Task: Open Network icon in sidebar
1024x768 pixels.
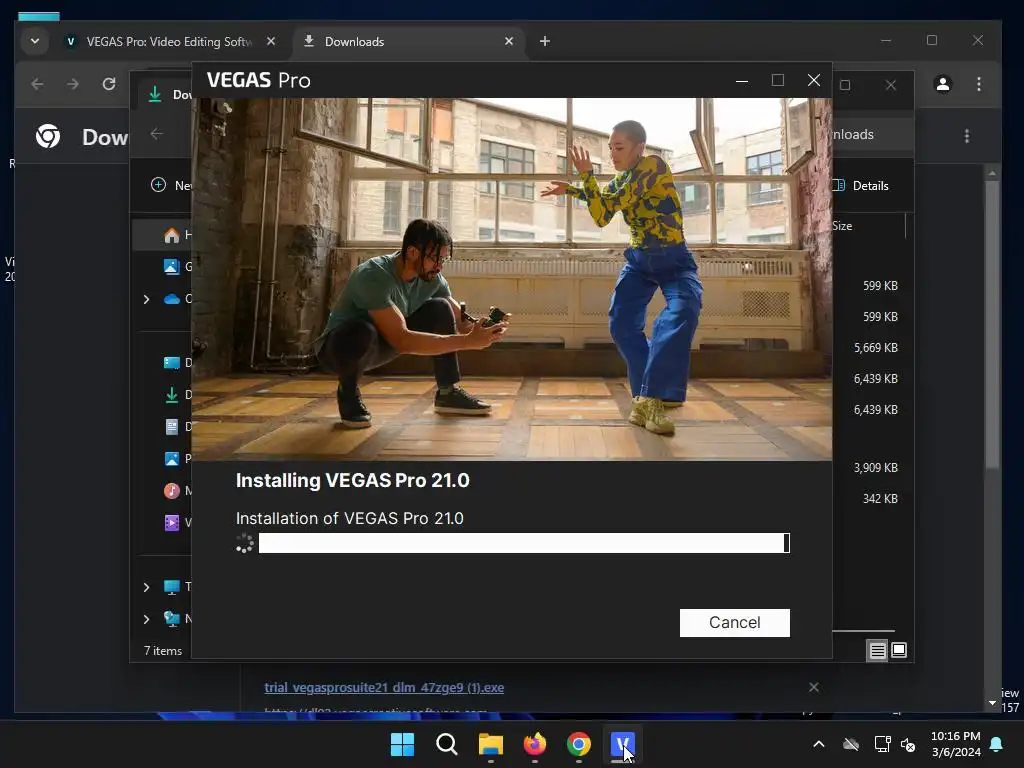Action: [172, 619]
